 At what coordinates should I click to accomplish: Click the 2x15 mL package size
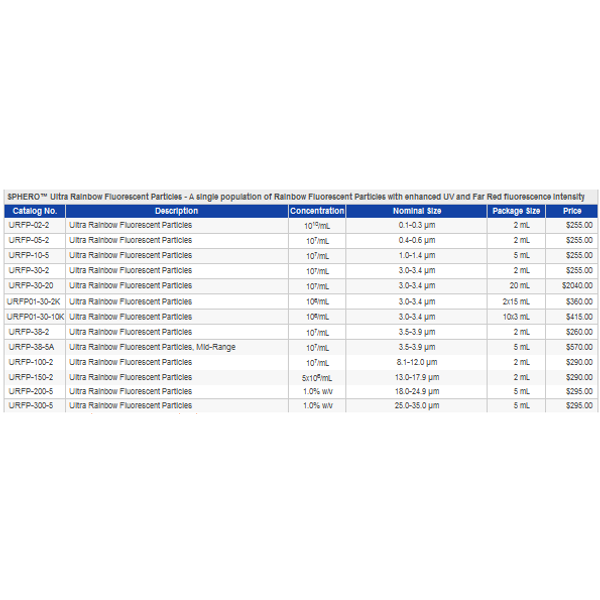[x=516, y=302]
